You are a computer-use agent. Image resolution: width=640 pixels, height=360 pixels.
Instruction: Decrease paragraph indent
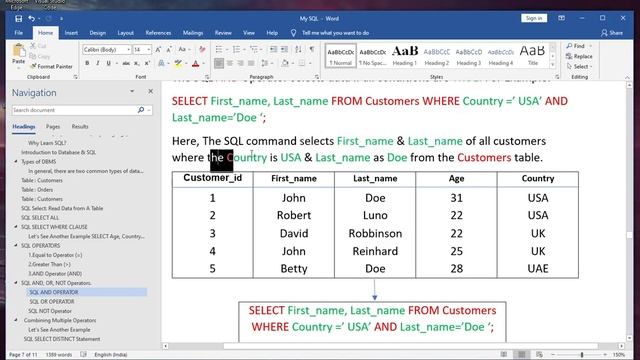point(273,49)
